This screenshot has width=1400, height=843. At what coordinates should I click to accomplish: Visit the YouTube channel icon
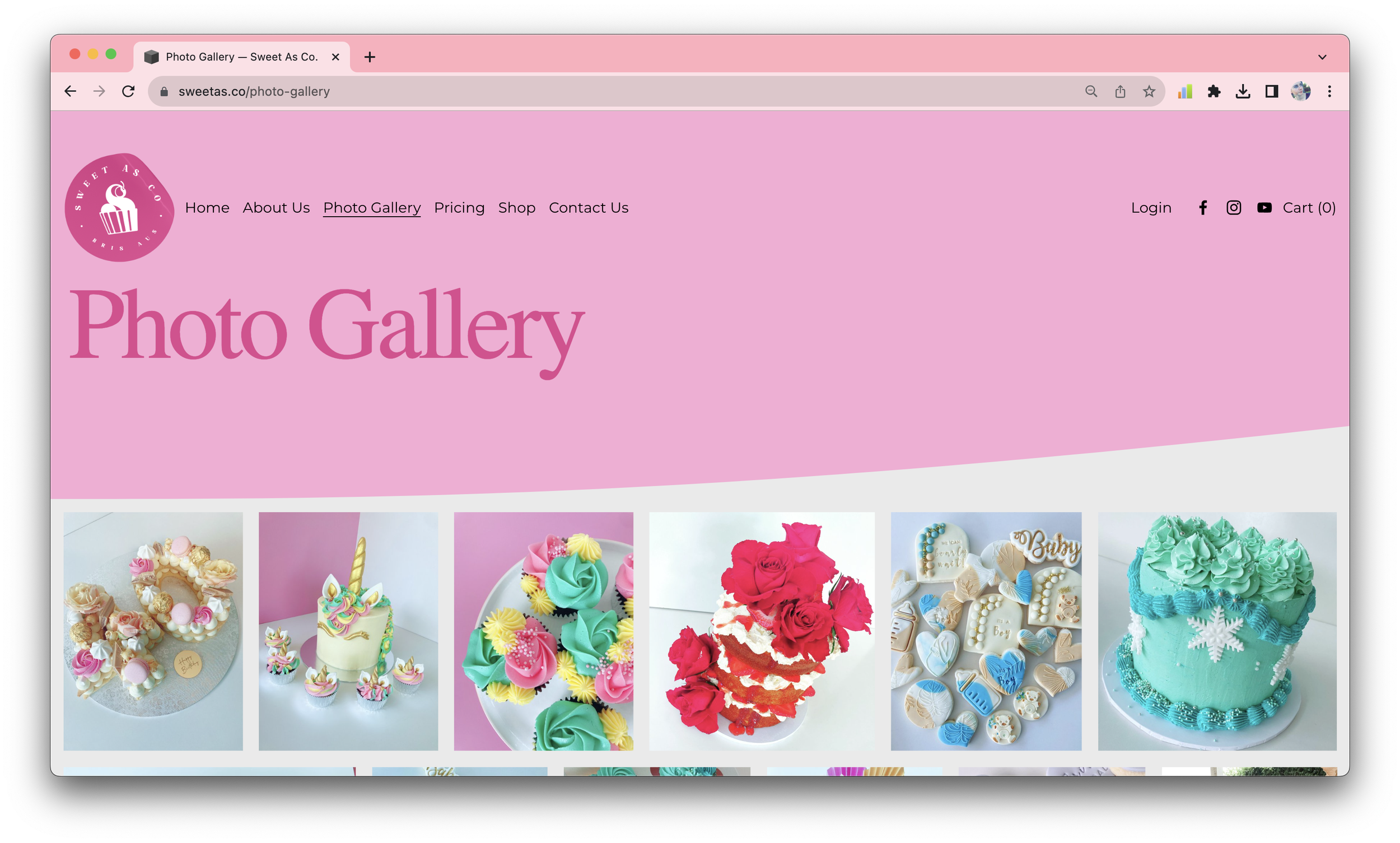coord(1264,207)
